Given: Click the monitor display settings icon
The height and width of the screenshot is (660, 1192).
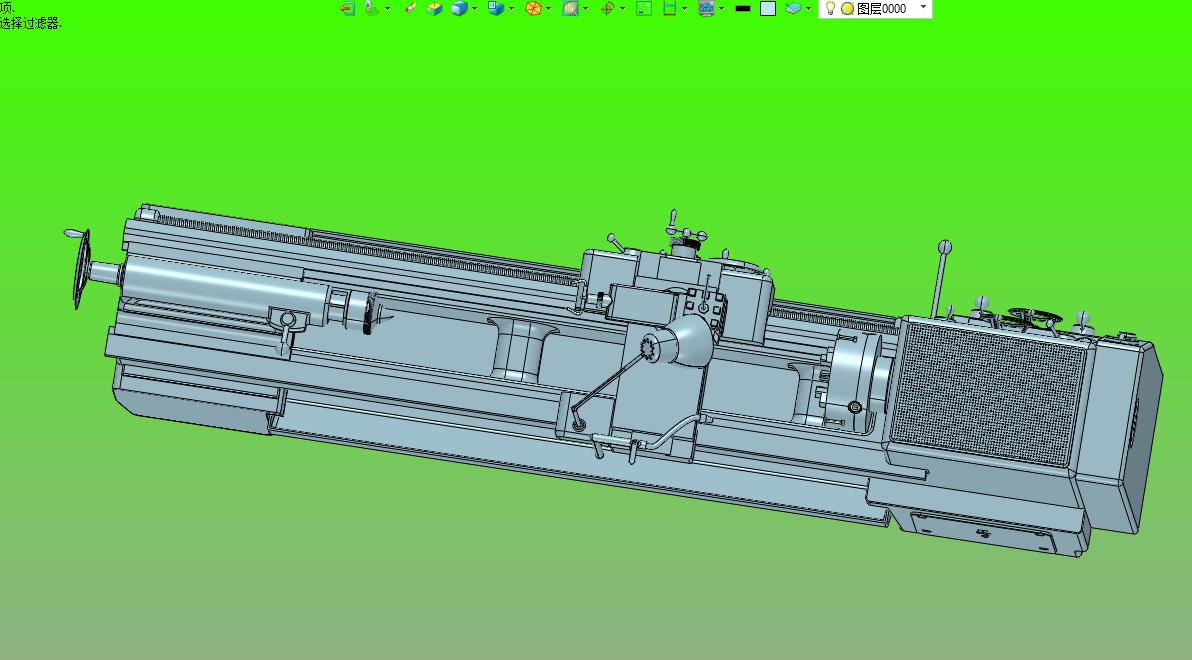Looking at the screenshot, I should 706,8.
